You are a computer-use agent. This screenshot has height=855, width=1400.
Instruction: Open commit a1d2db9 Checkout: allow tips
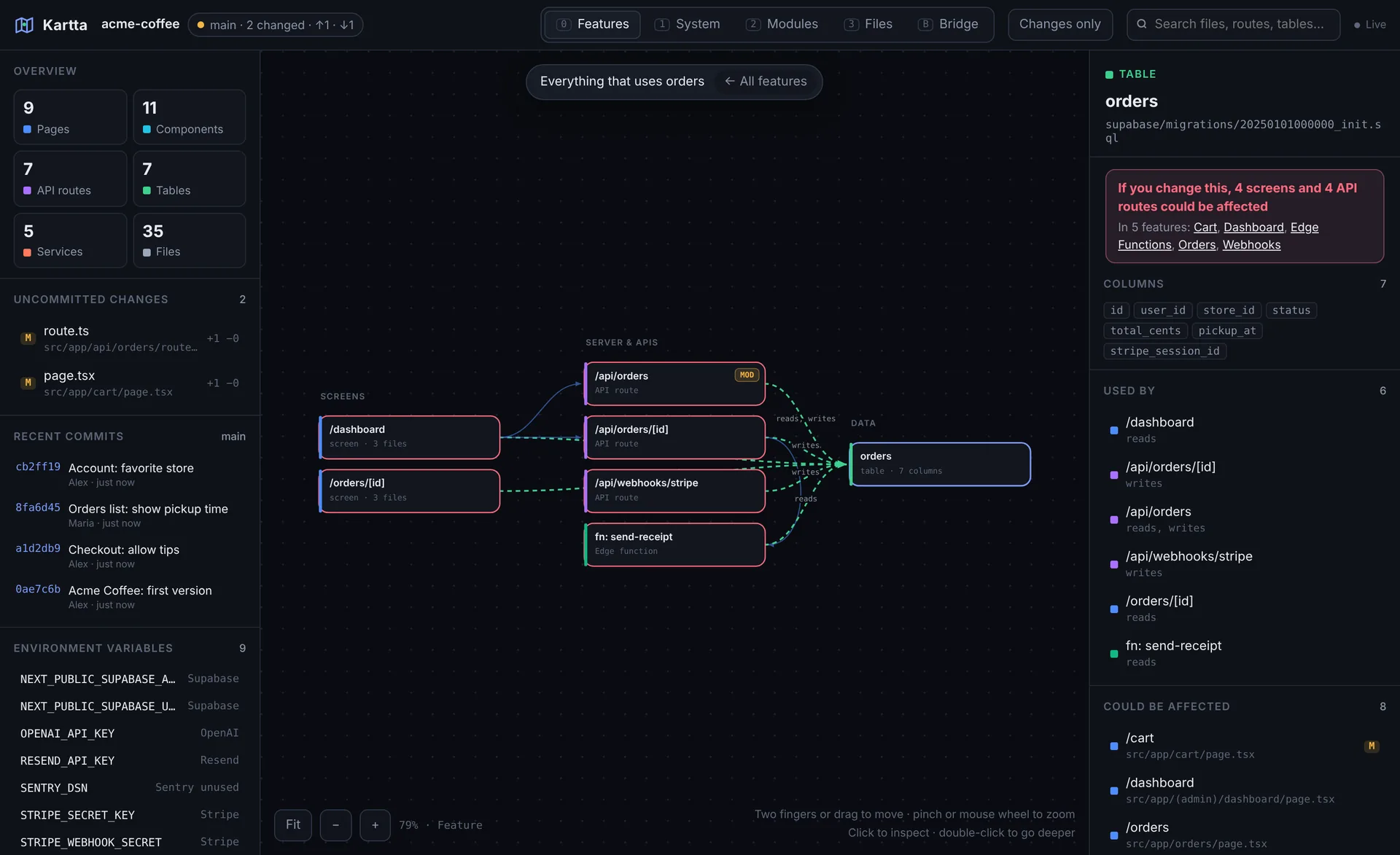point(130,556)
